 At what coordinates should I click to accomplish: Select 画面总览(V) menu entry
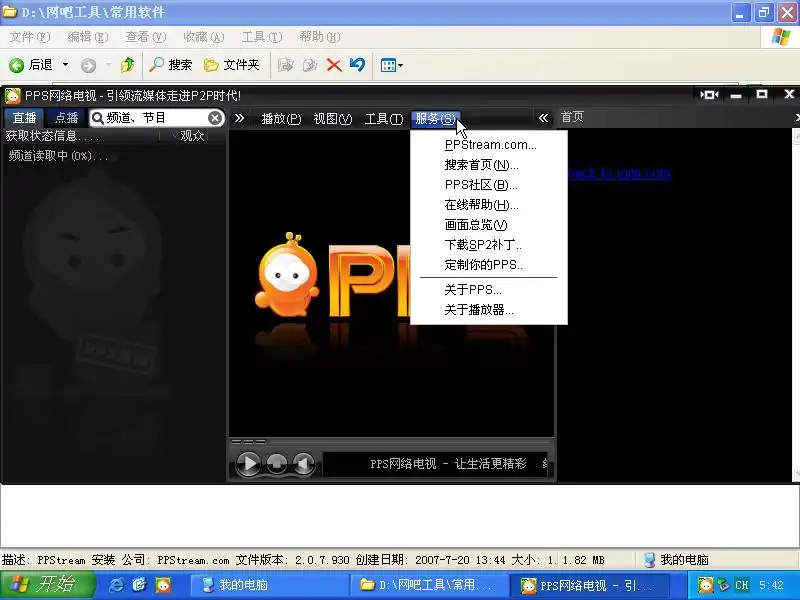point(489,224)
